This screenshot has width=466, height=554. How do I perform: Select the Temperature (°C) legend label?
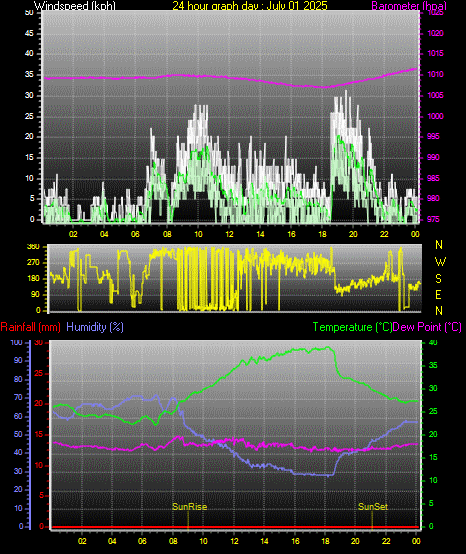click(x=353, y=327)
